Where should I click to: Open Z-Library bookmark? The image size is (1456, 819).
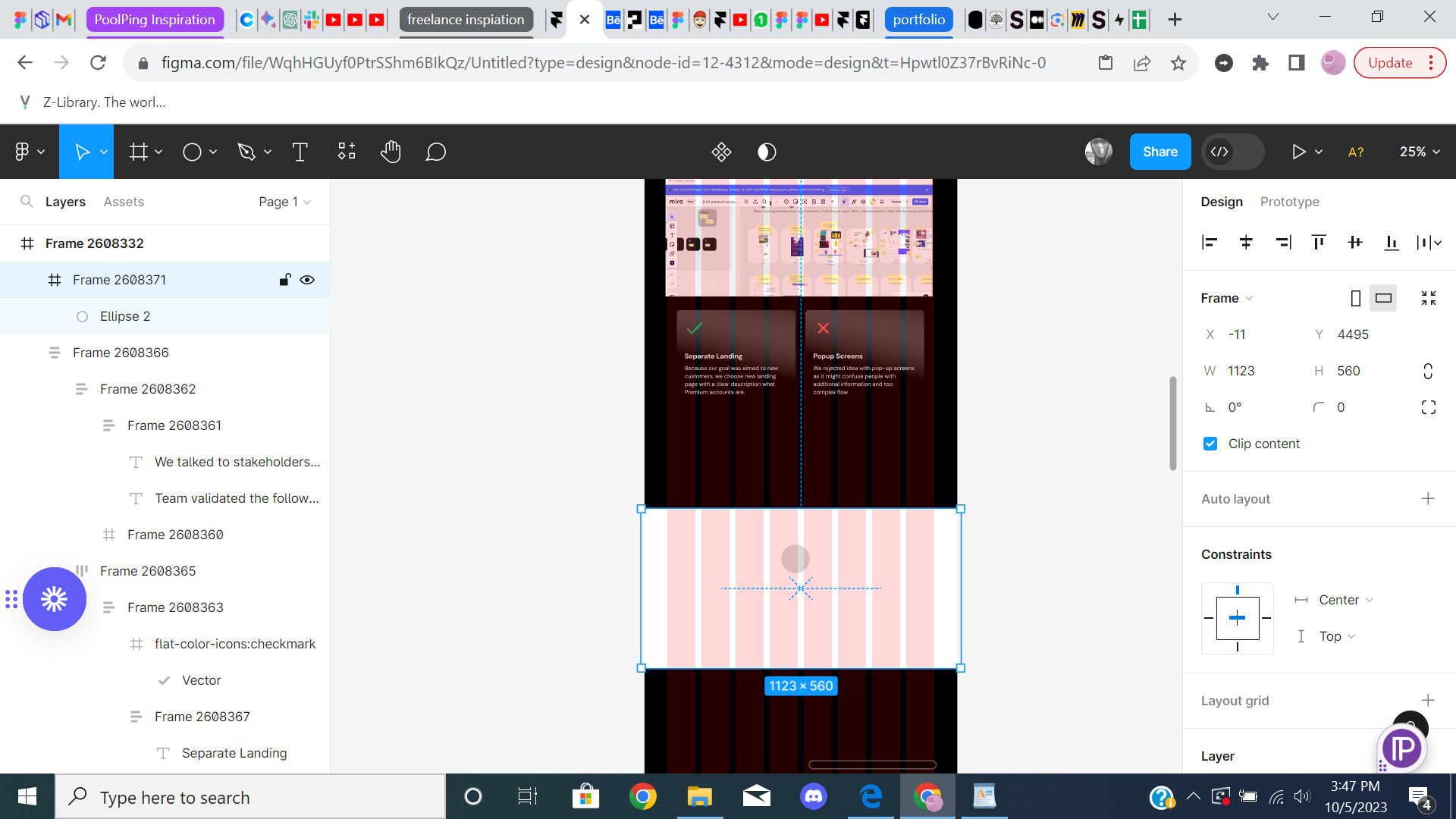tap(93, 102)
